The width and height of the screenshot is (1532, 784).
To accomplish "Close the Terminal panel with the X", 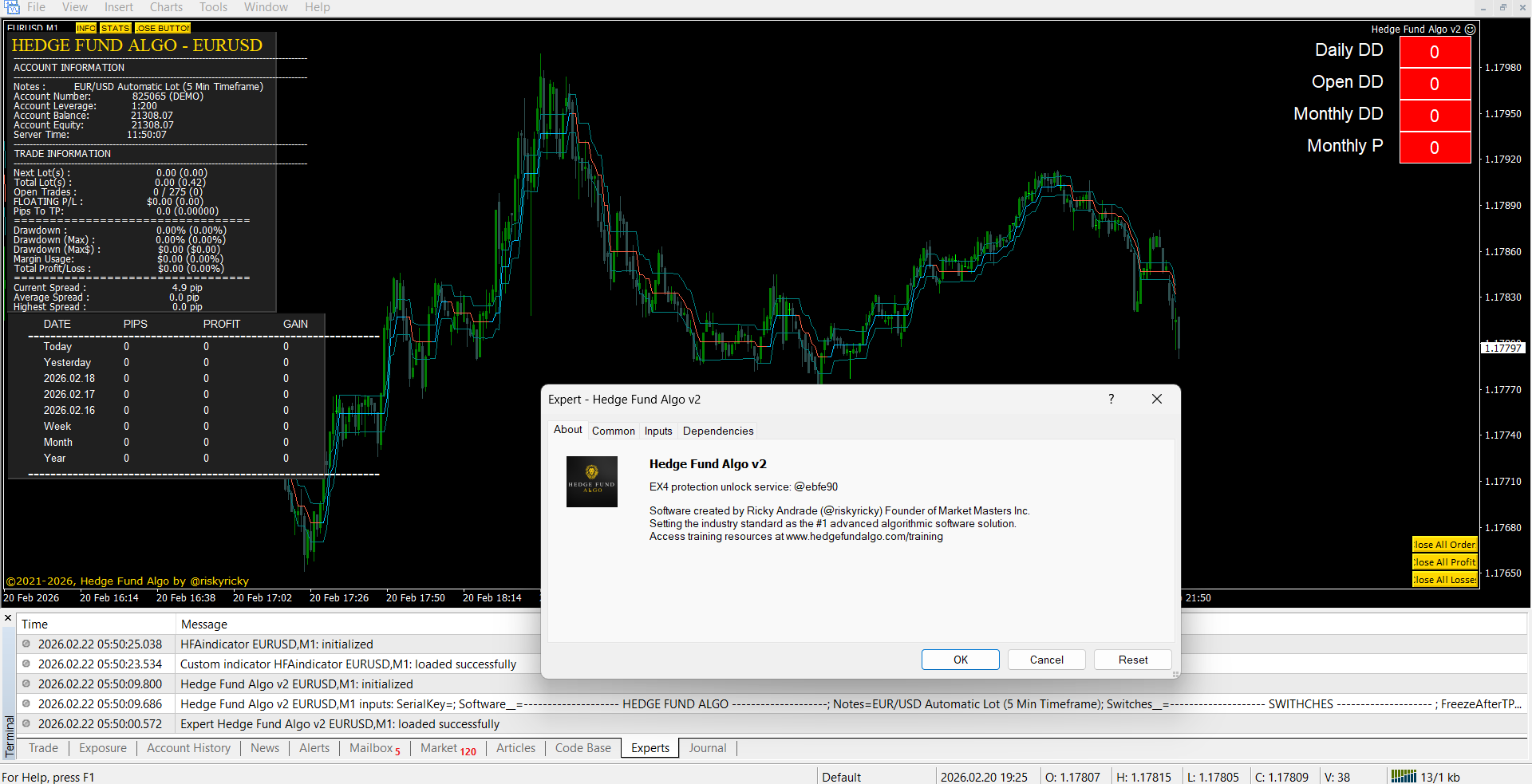I will point(8,618).
